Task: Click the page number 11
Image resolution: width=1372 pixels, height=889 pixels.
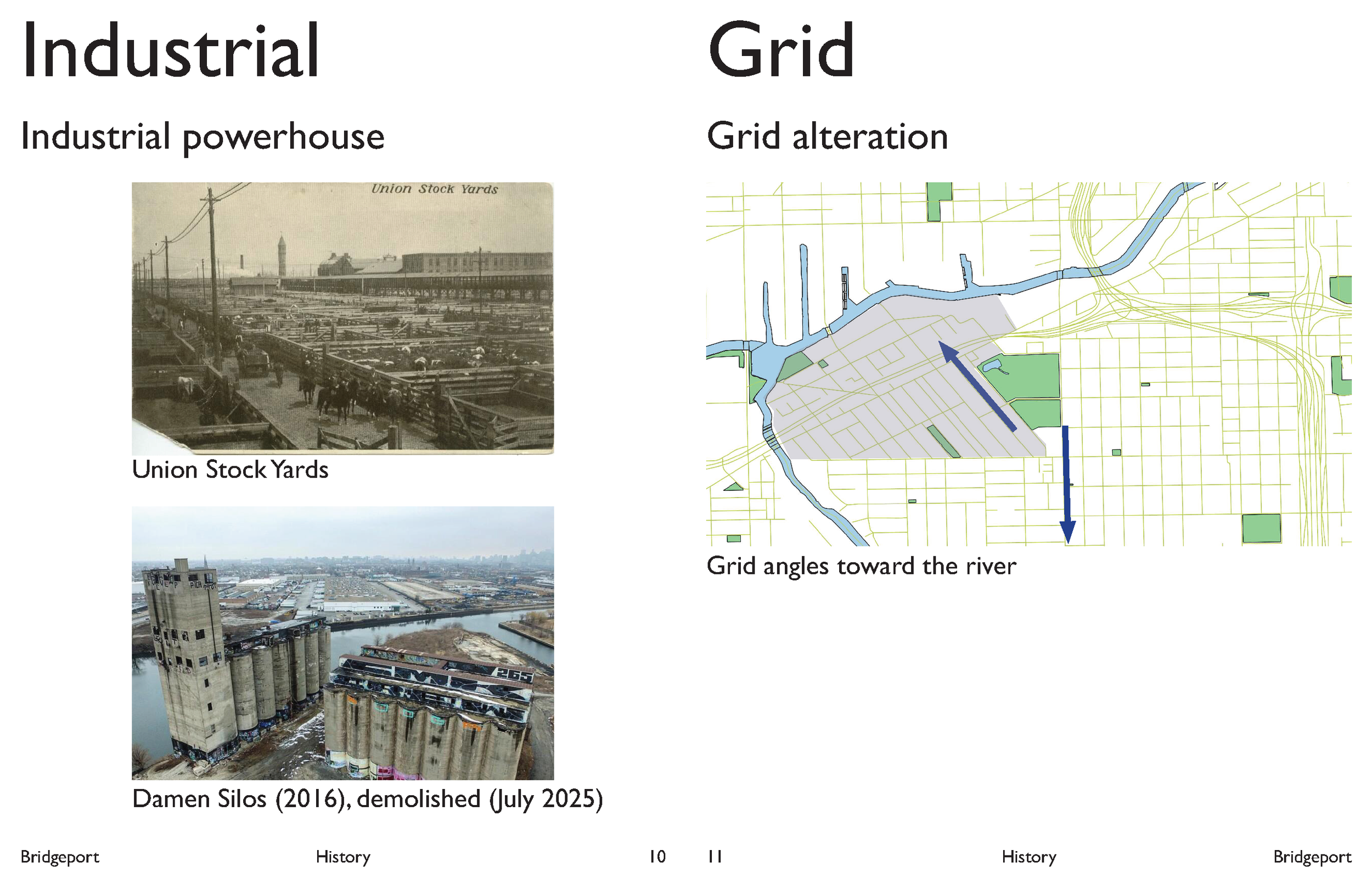Action: [x=715, y=857]
